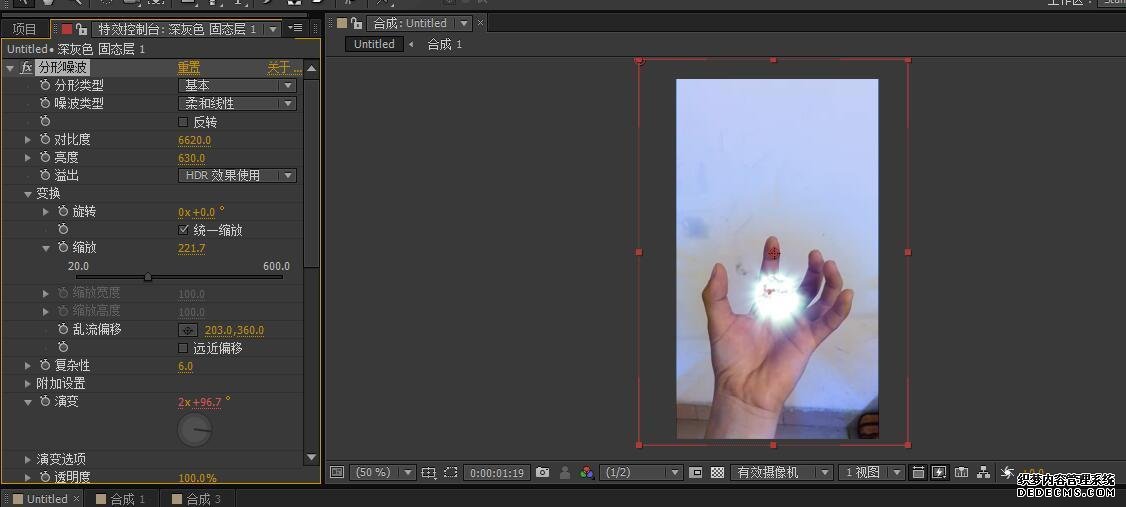Toggle the 亮度 stopwatch keyframe
This screenshot has height=507, width=1126.
[x=45, y=157]
